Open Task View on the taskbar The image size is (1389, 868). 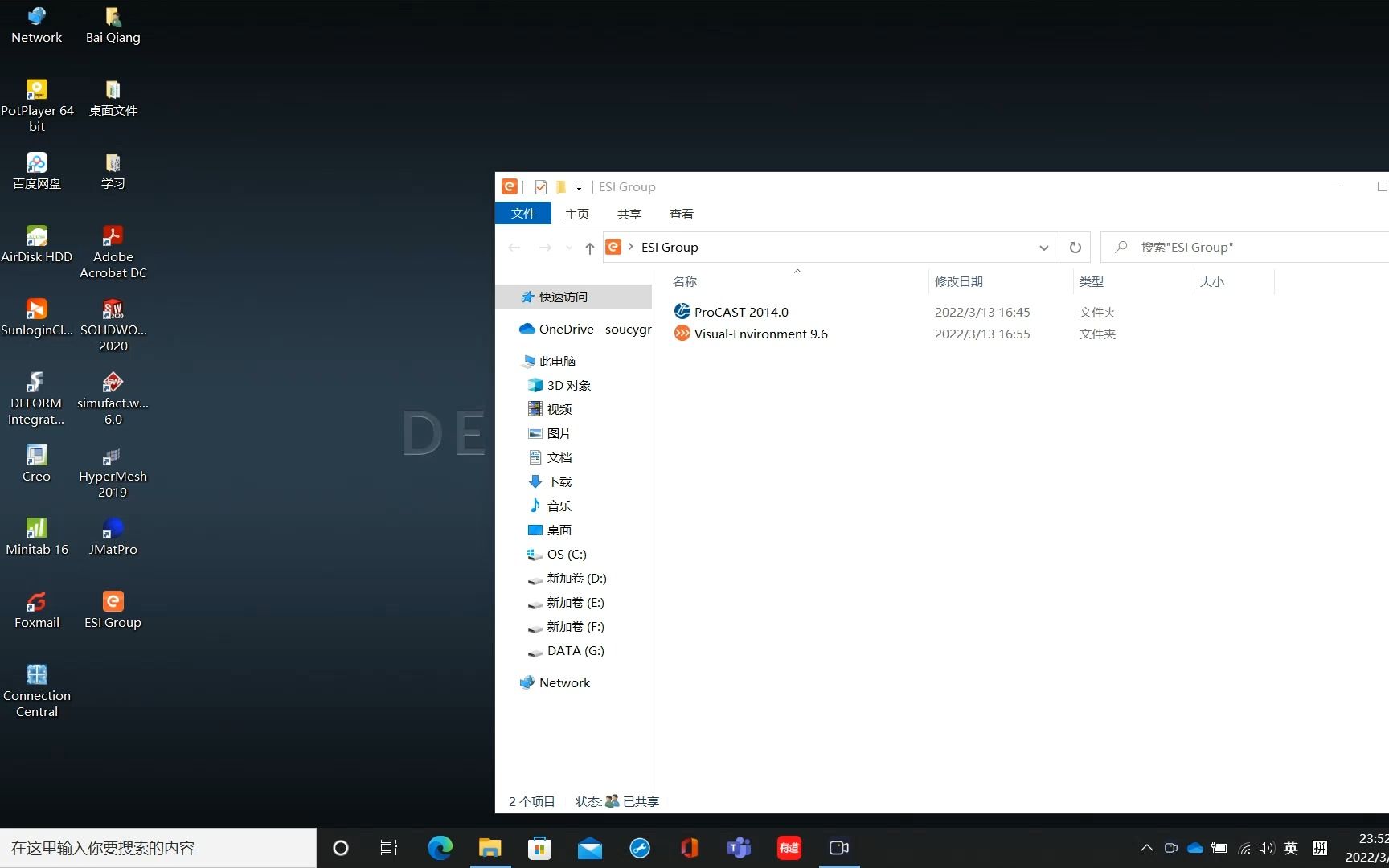[389, 848]
